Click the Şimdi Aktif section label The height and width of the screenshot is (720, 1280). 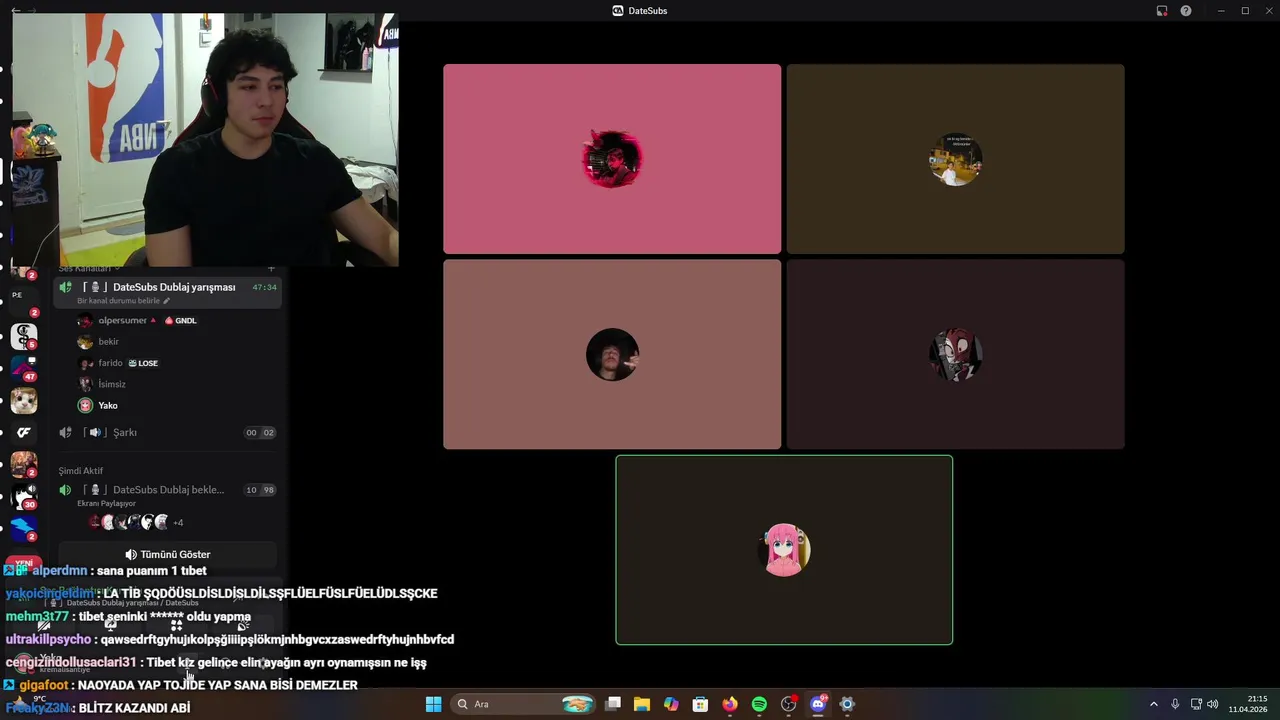tap(80, 470)
